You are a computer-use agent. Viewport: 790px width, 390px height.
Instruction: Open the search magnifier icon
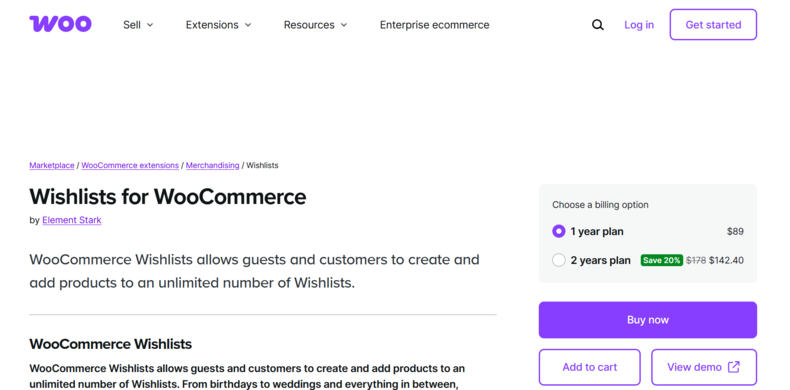click(x=598, y=25)
